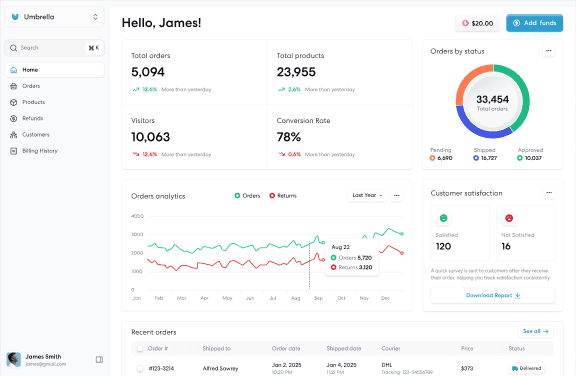Click the search magnifier icon
The height and width of the screenshot is (376, 576).
(14, 48)
